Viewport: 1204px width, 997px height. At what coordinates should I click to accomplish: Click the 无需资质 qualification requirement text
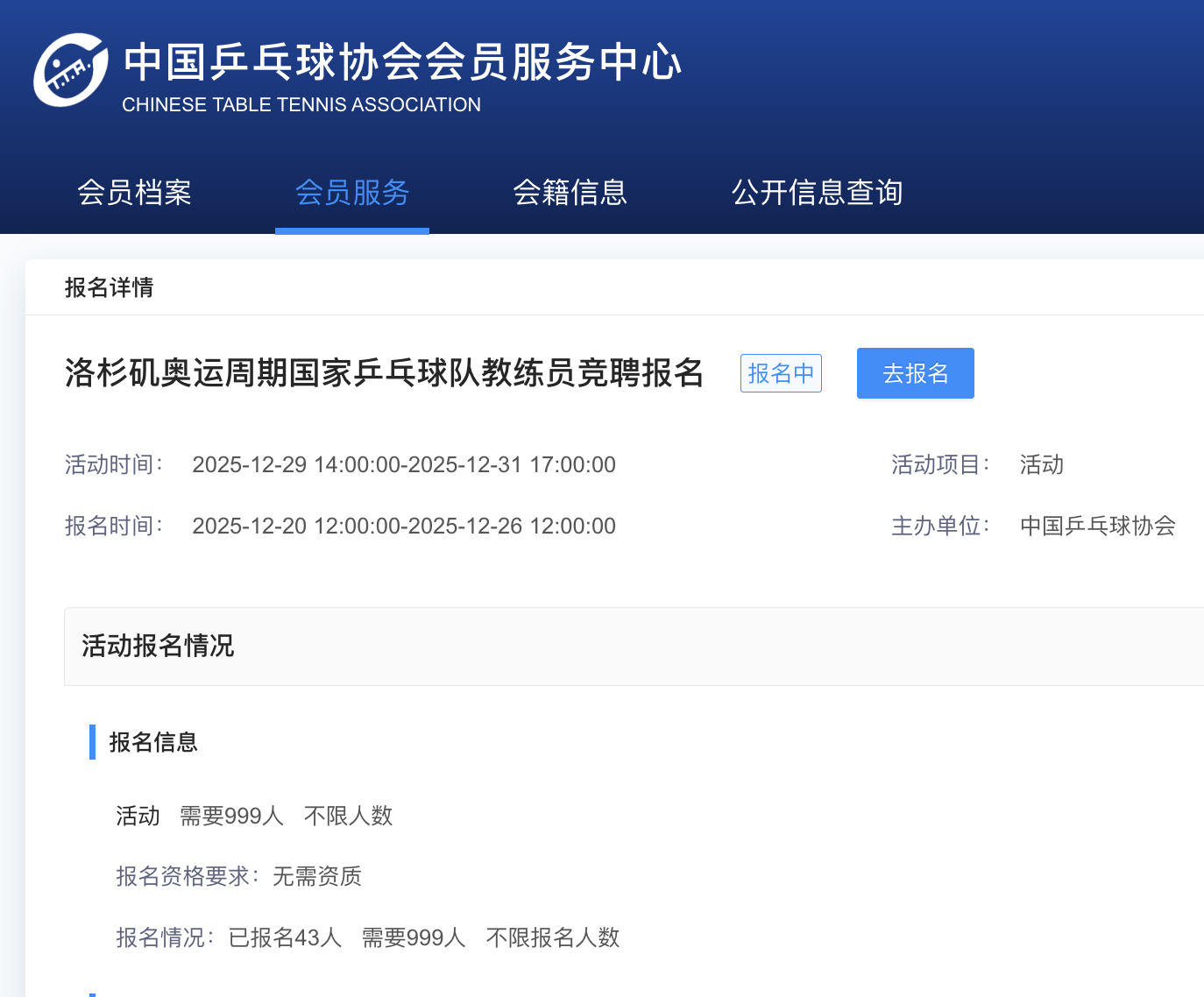tap(316, 876)
